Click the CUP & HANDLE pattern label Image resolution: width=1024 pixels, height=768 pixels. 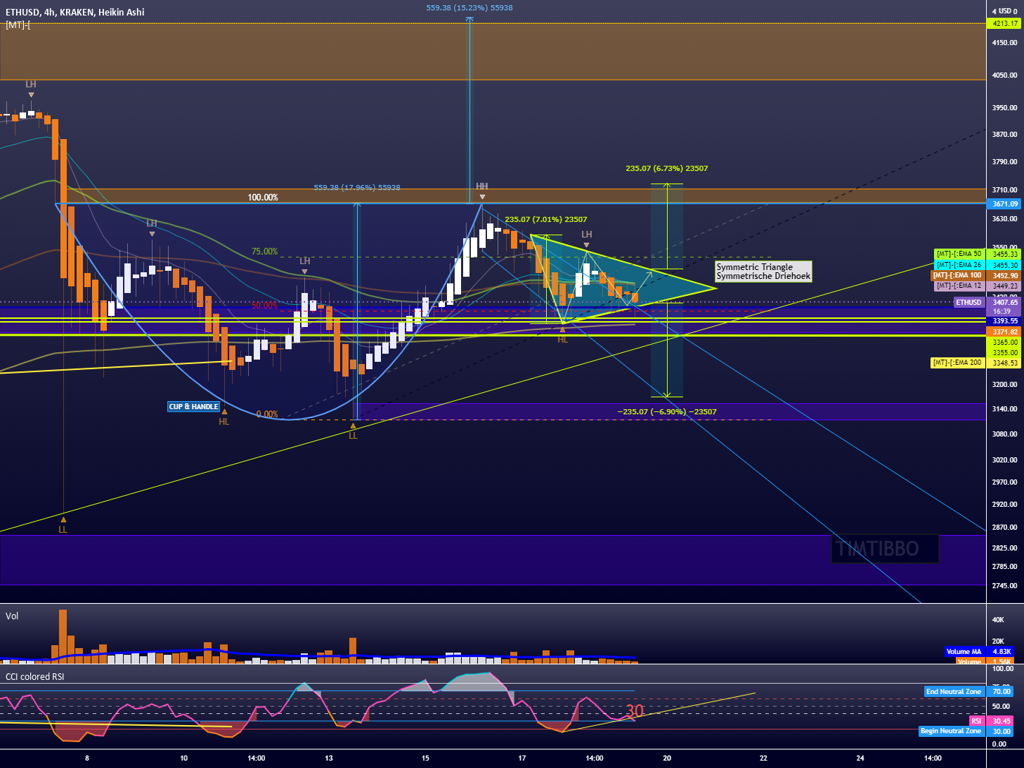(193, 407)
